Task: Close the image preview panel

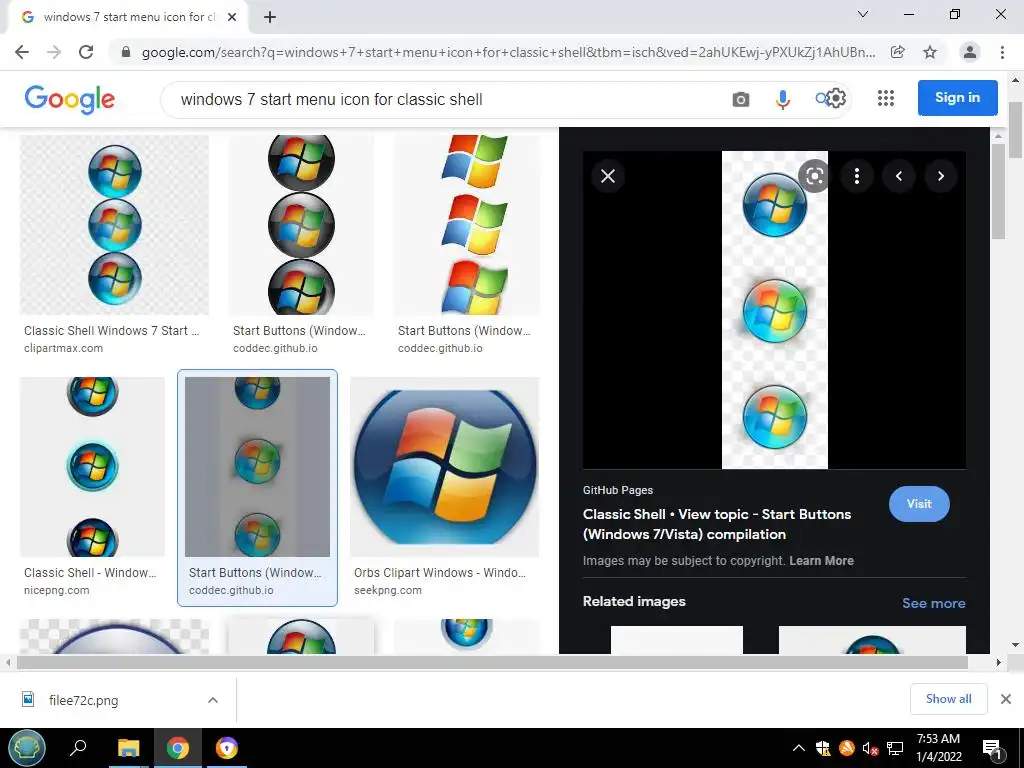Action: pos(607,176)
